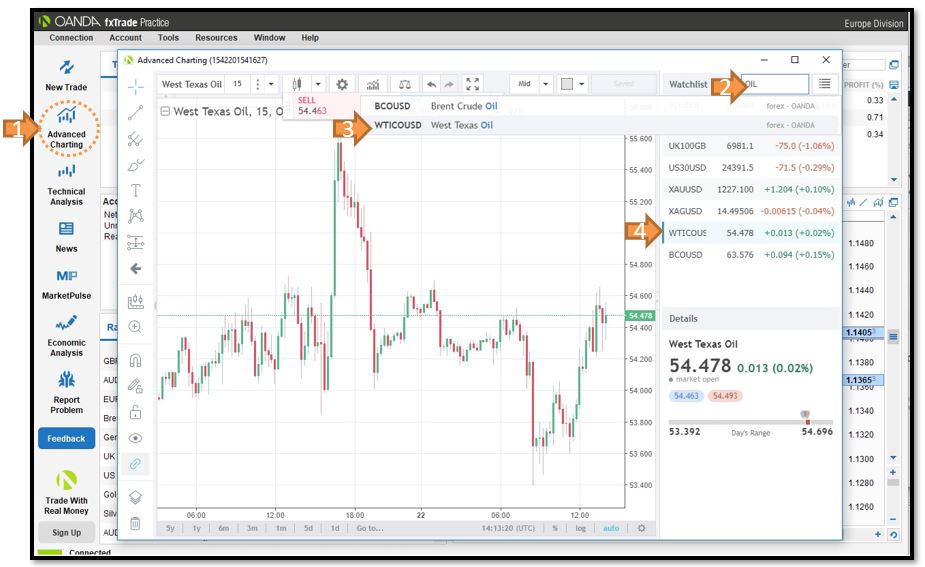Image resolution: width=925 pixels, height=567 pixels.
Task: Open the indicators icon in the chart toolbar
Action: click(373, 85)
